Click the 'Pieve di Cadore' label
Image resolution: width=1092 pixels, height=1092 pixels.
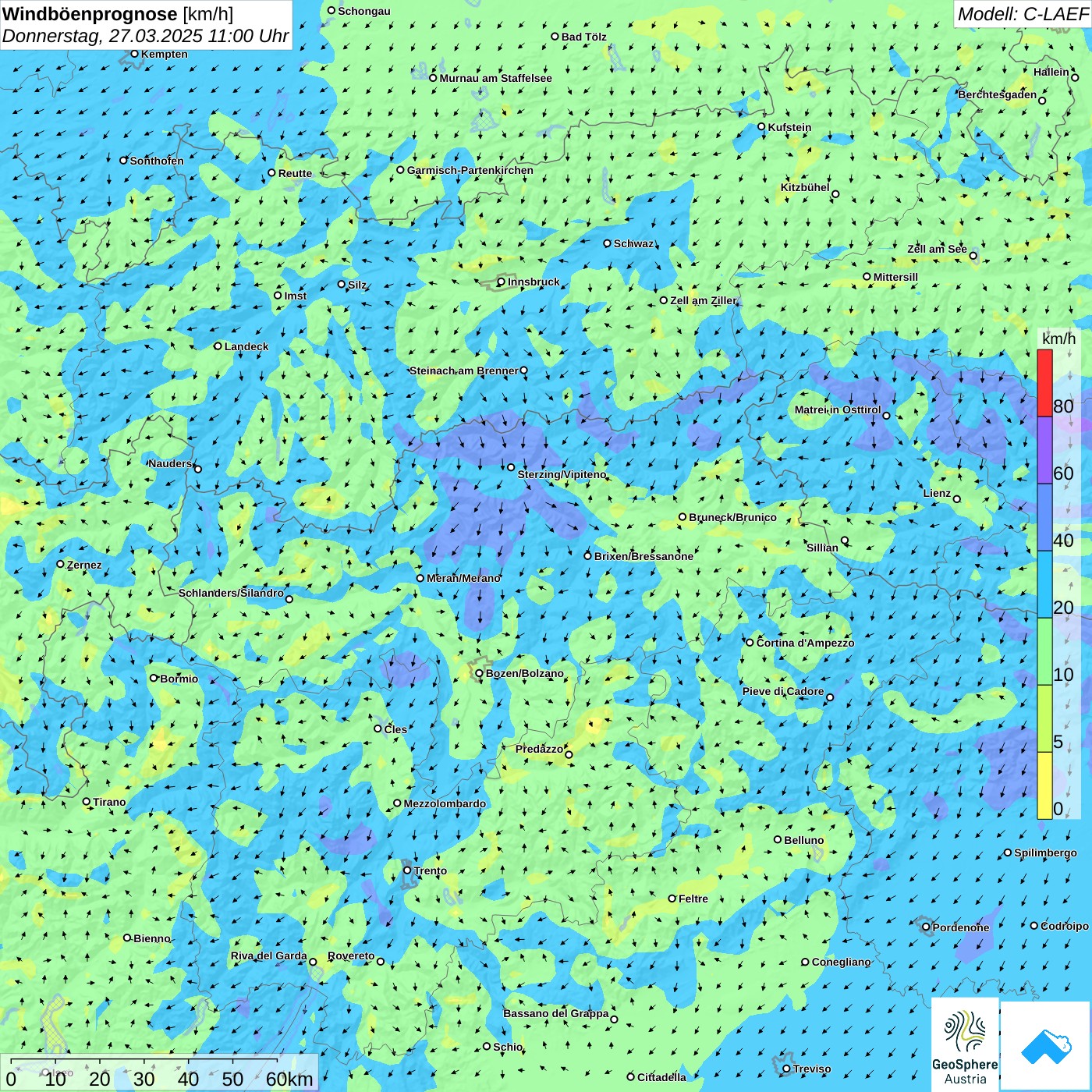tap(783, 691)
